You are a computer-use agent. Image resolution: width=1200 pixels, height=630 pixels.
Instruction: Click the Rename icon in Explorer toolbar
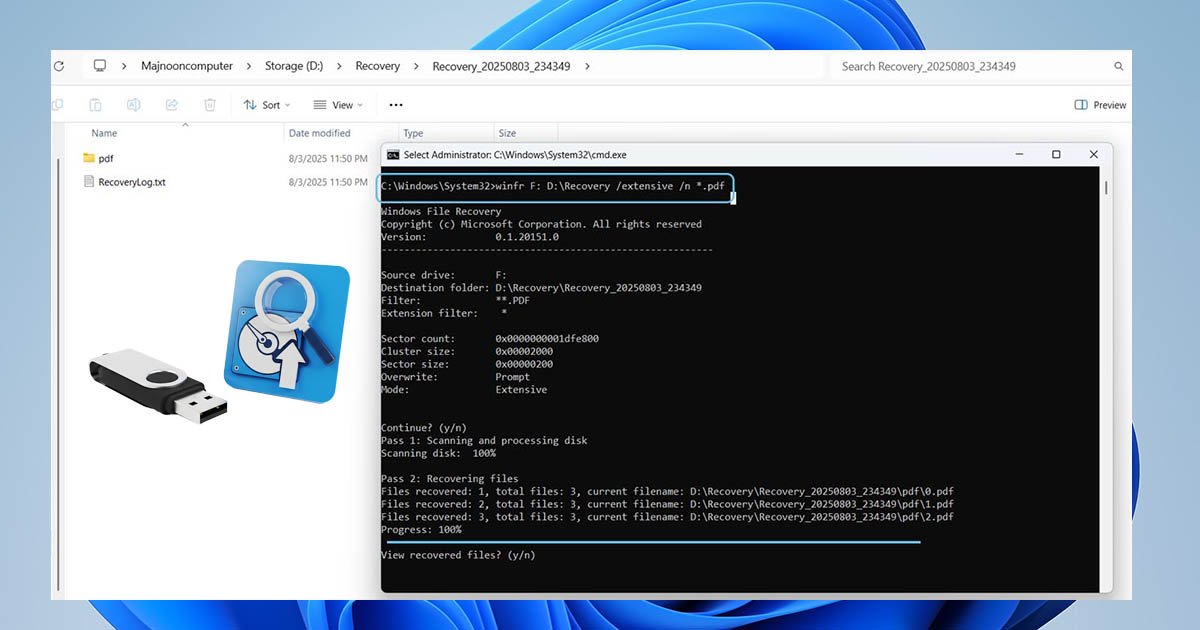click(x=133, y=105)
